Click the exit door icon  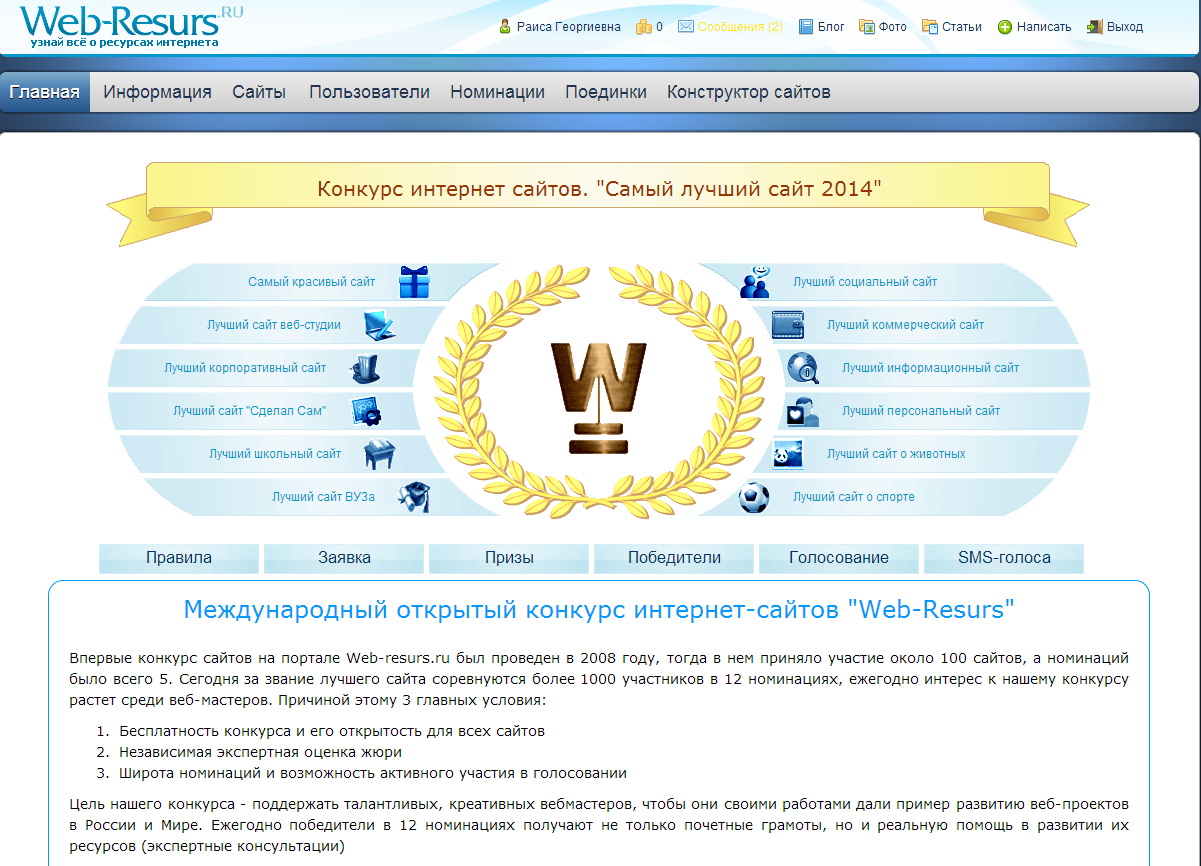[x=1095, y=27]
